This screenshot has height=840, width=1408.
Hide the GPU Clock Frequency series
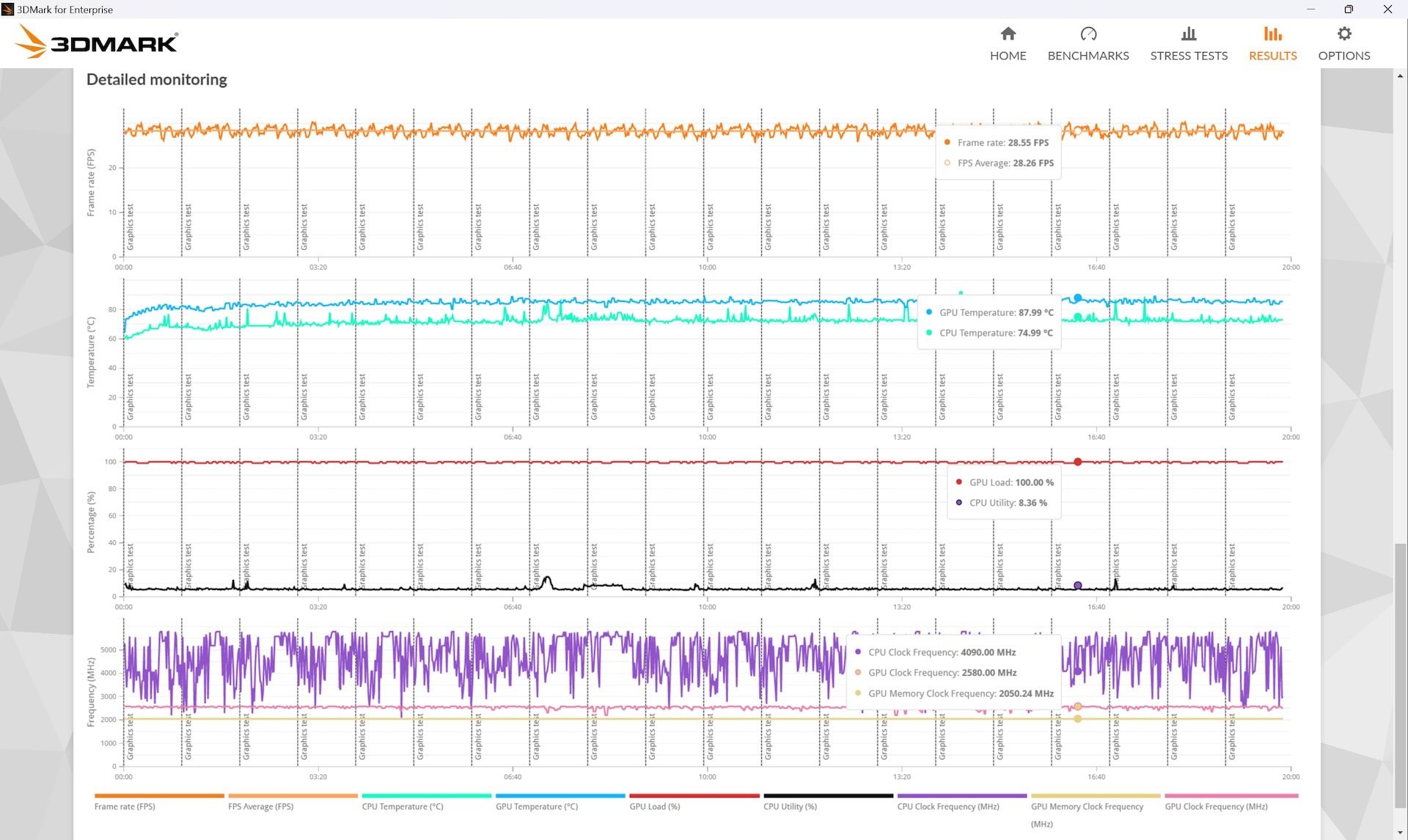click(x=1216, y=806)
